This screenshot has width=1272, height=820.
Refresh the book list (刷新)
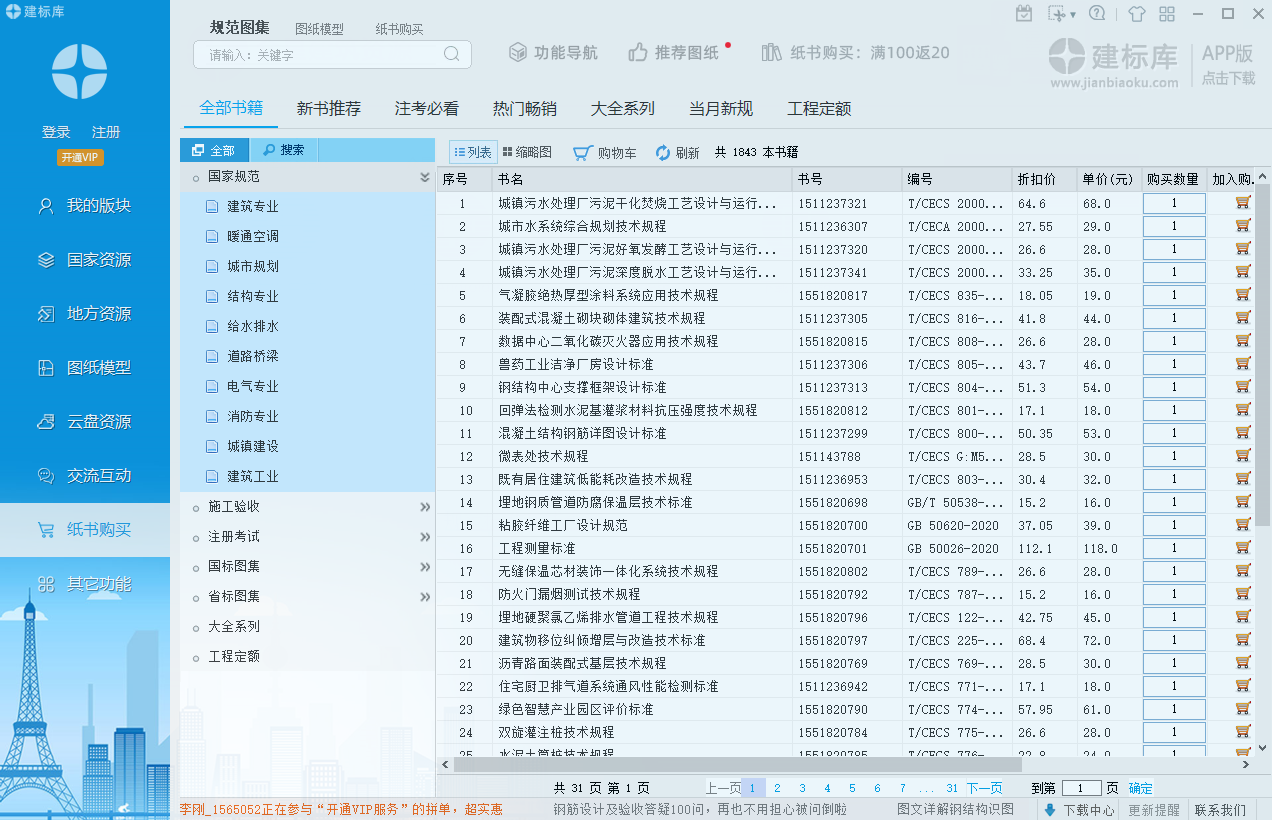pos(677,153)
